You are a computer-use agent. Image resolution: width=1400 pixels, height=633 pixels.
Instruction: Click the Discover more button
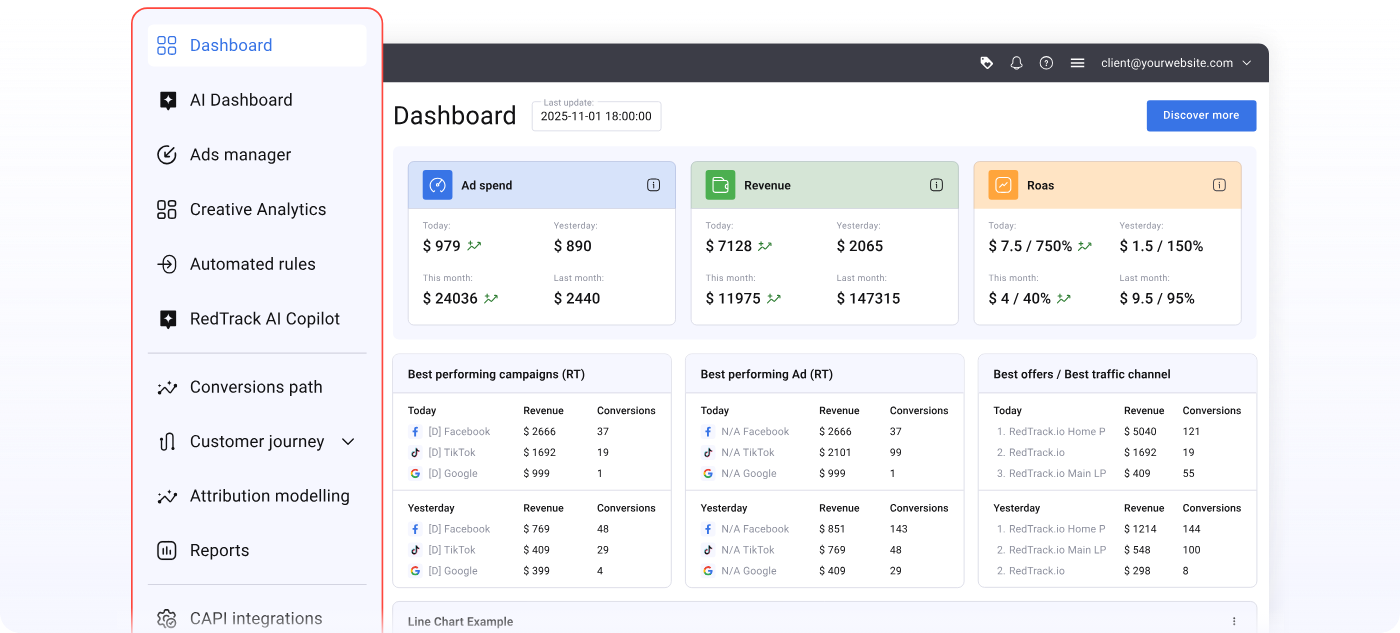(x=1201, y=116)
